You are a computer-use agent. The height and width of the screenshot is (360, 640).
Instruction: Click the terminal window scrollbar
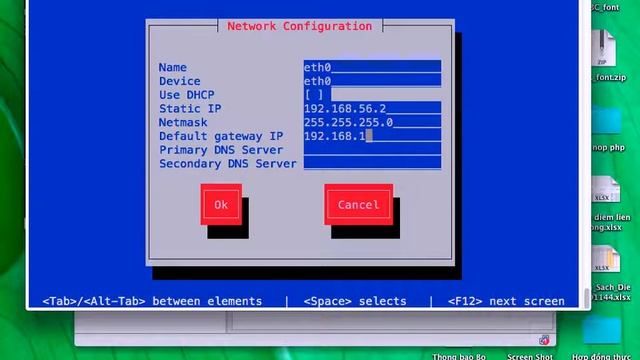(587, 298)
